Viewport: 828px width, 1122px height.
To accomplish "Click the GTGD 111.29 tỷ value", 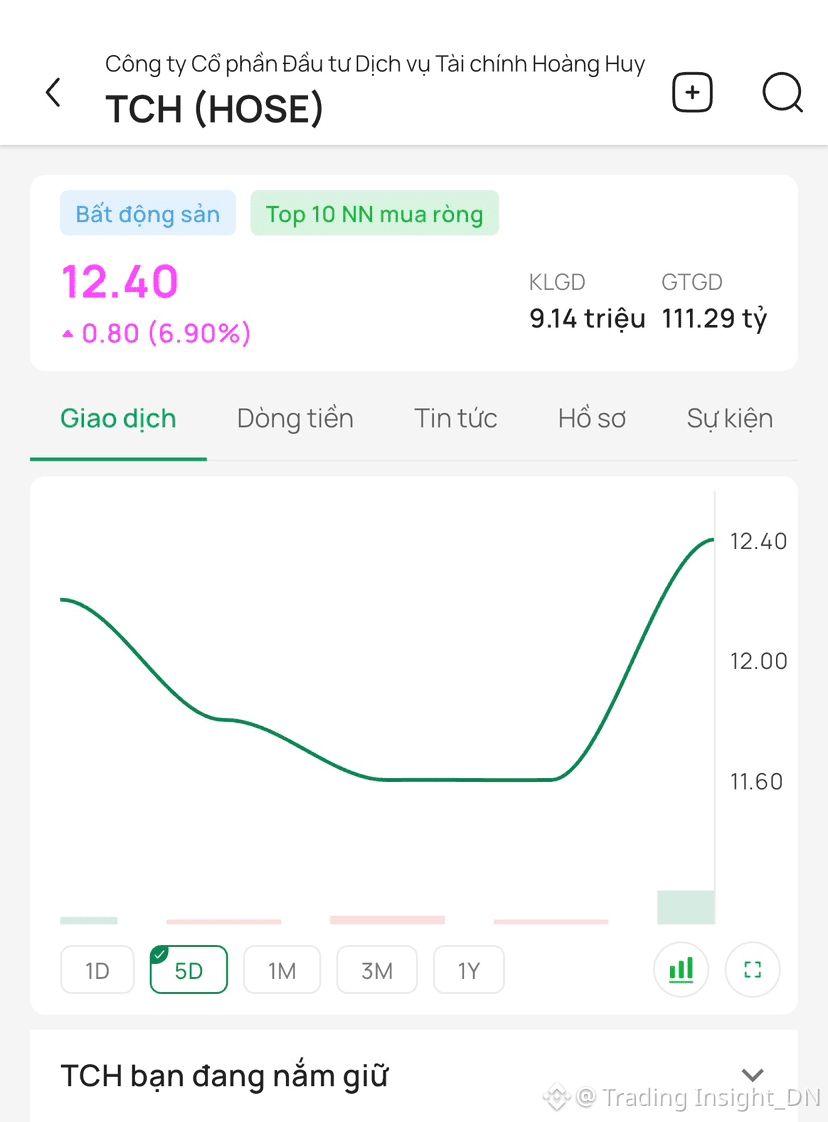I will pyautogui.click(x=713, y=318).
